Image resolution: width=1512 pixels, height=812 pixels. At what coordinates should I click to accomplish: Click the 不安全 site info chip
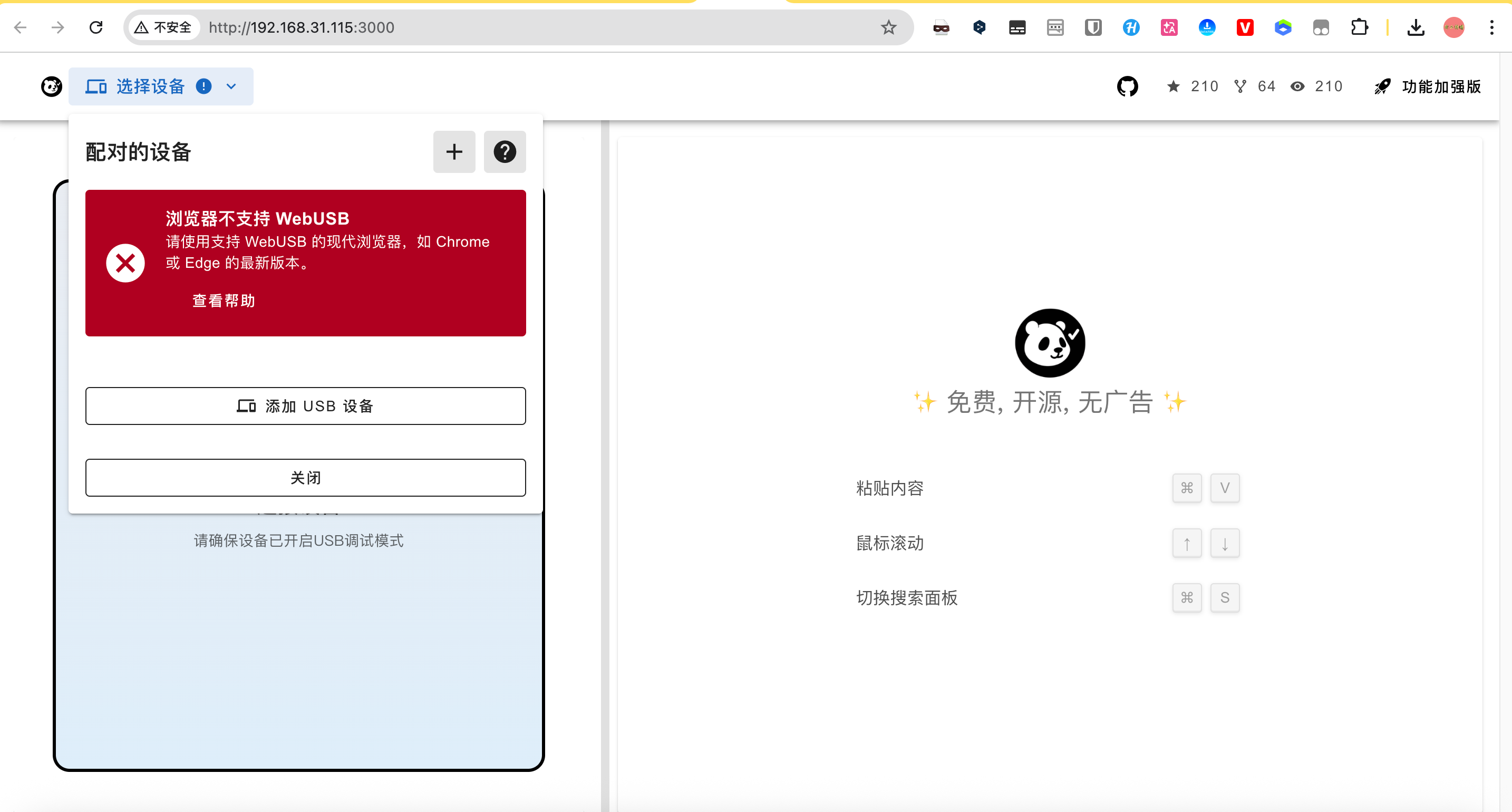(163, 27)
